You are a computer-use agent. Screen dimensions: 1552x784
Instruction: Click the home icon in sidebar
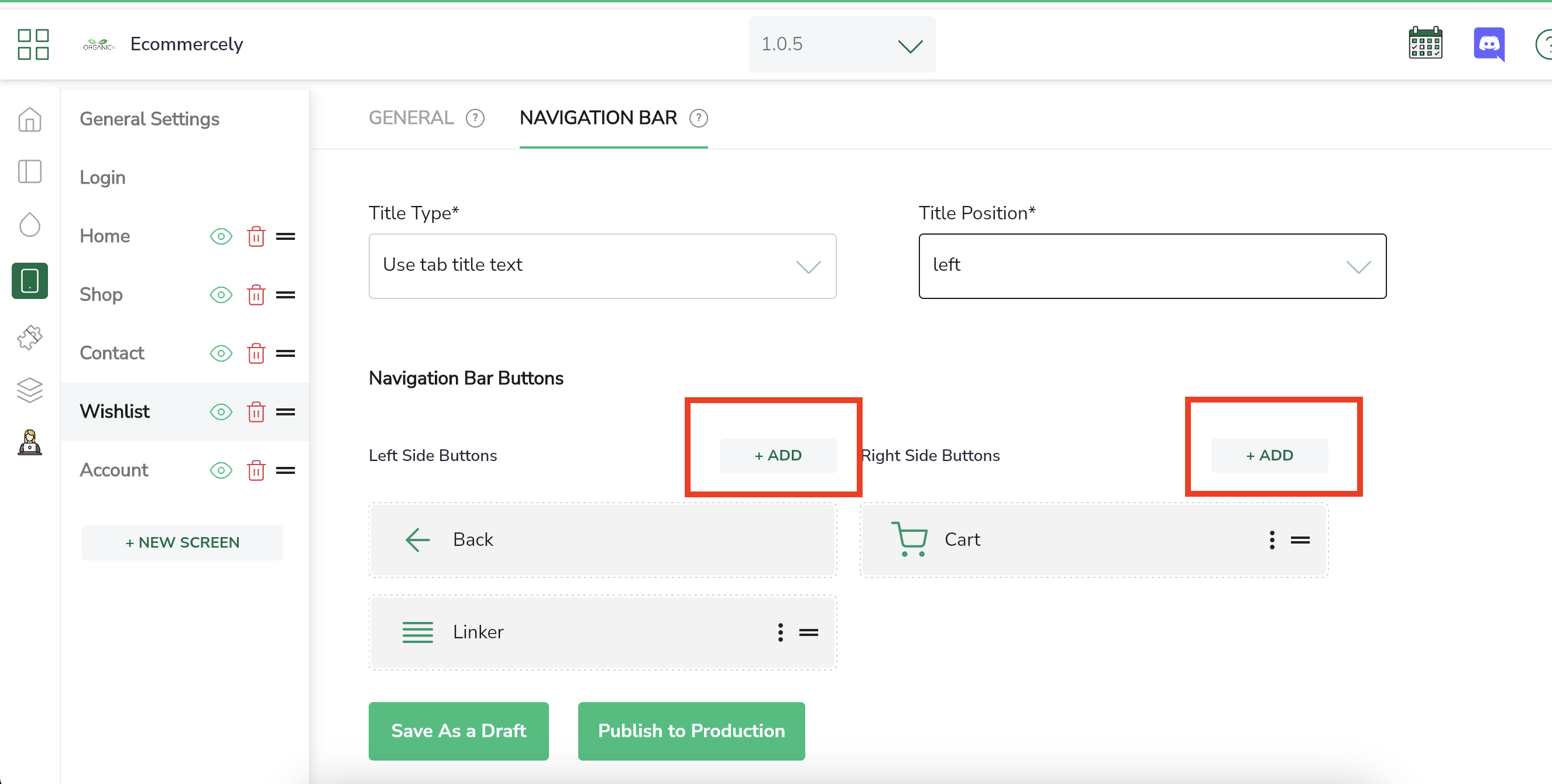[x=29, y=119]
